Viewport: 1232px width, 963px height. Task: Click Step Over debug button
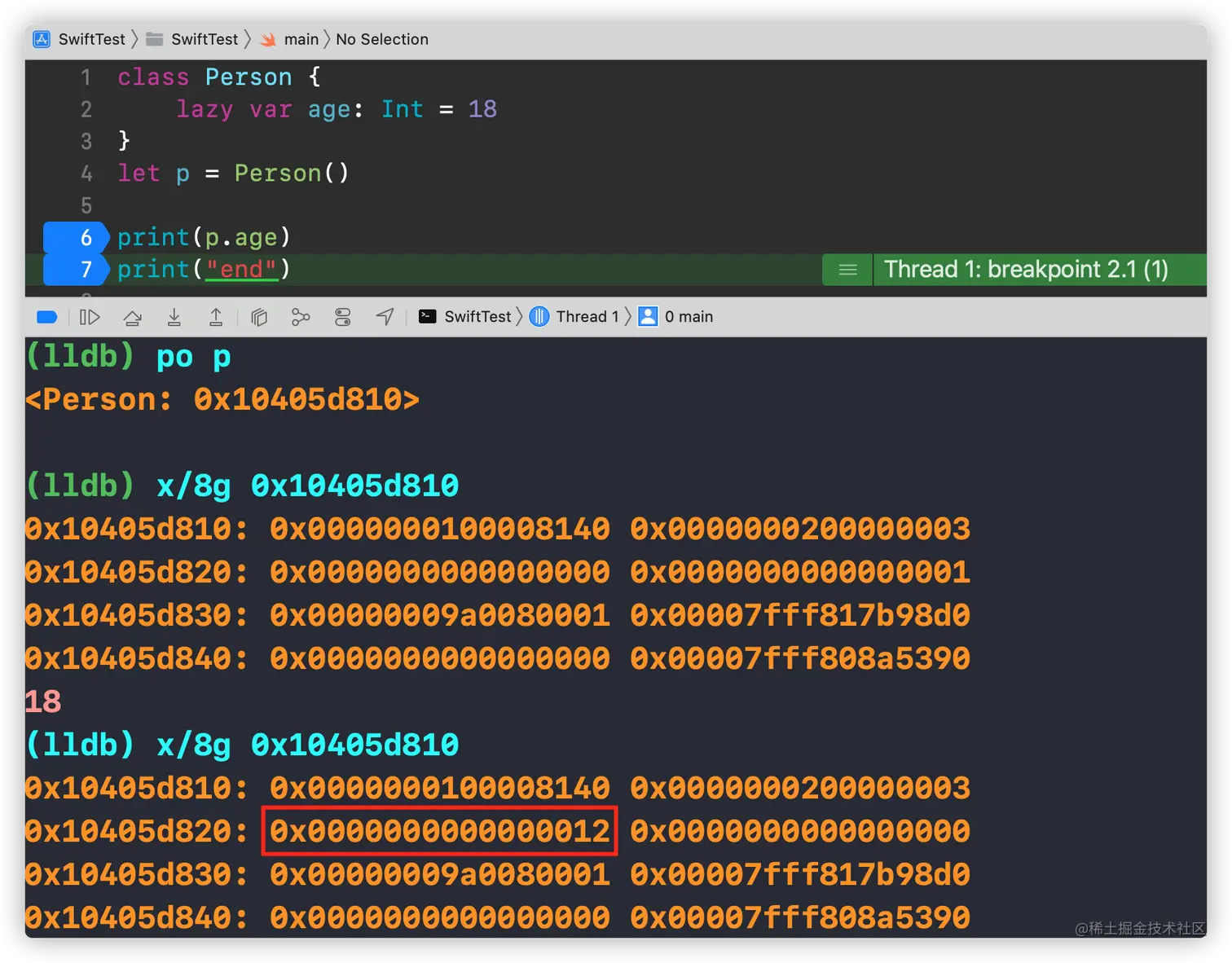click(132, 317)
